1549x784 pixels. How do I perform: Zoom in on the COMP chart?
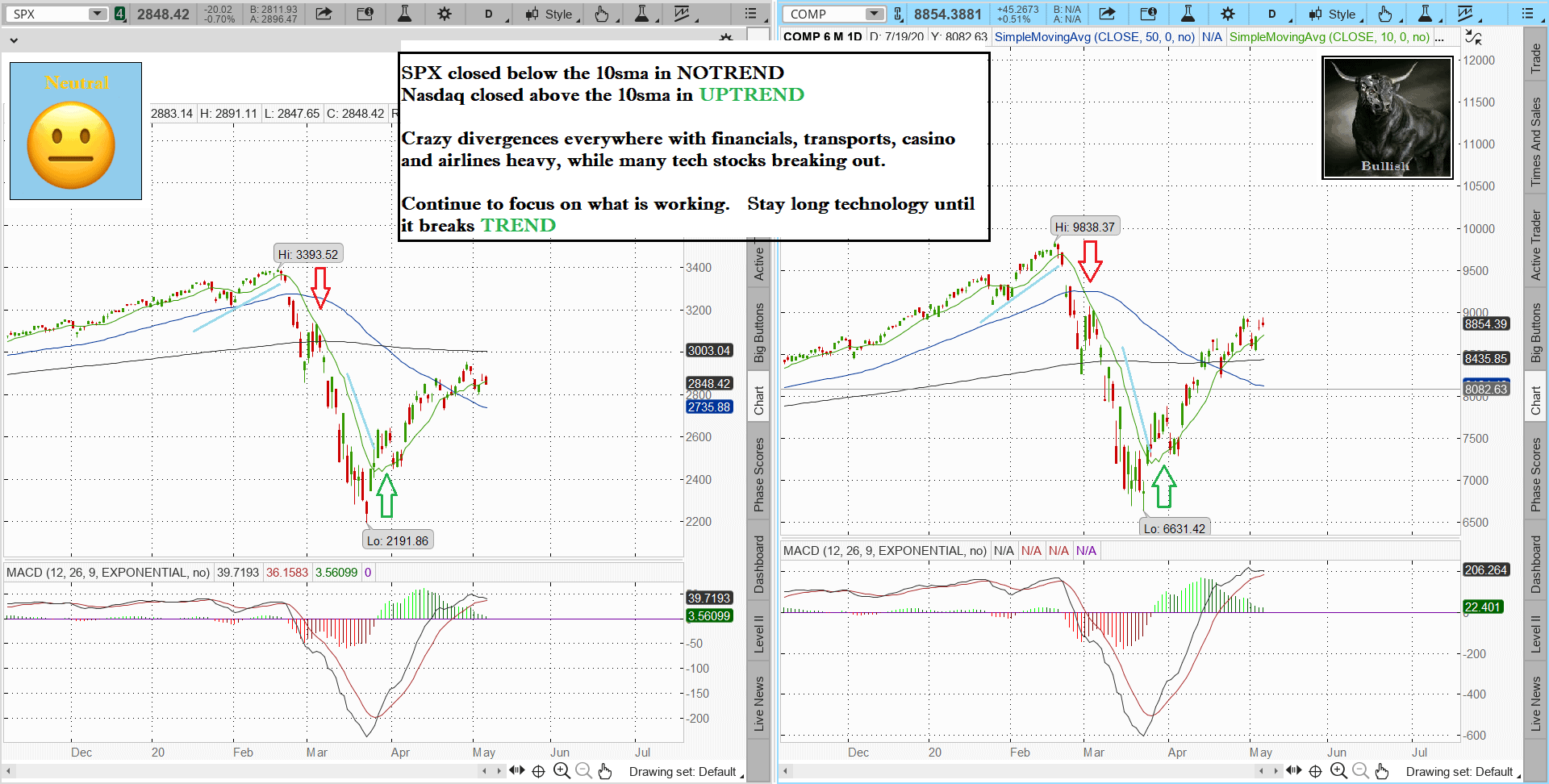tap(1338, 771)
